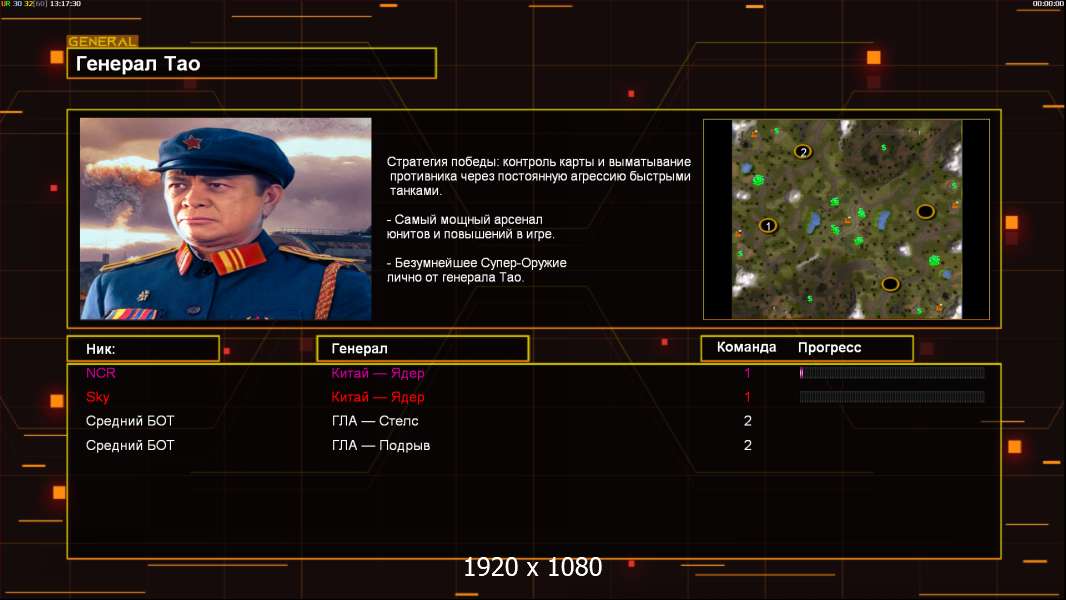Click team number 2 for Подрыв bot
Viewport: 1066px width, 600px height.
(x=747, y=446)
